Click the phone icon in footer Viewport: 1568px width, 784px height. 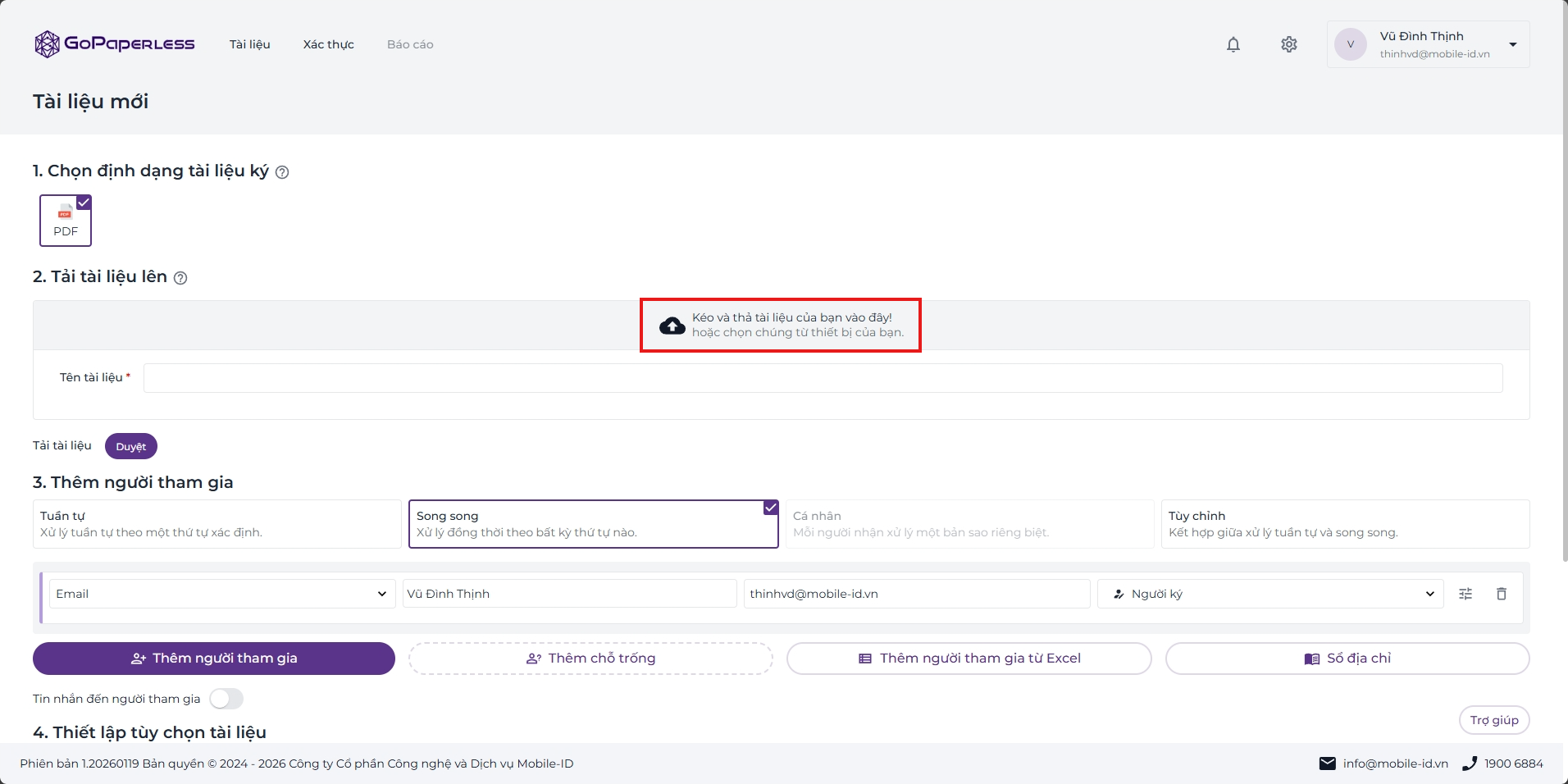1470,763
